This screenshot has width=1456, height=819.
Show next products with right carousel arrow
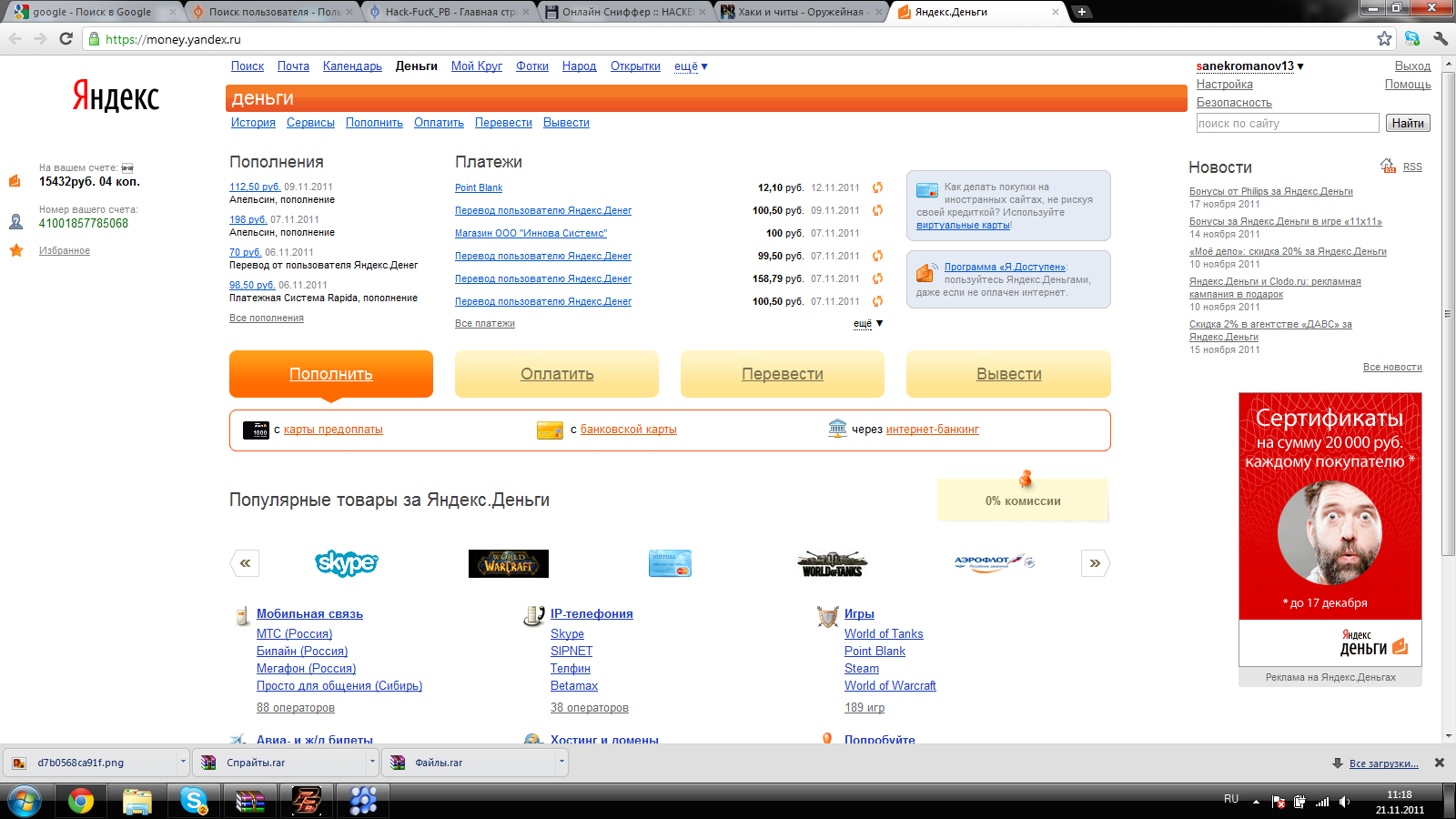[1095, 563]
